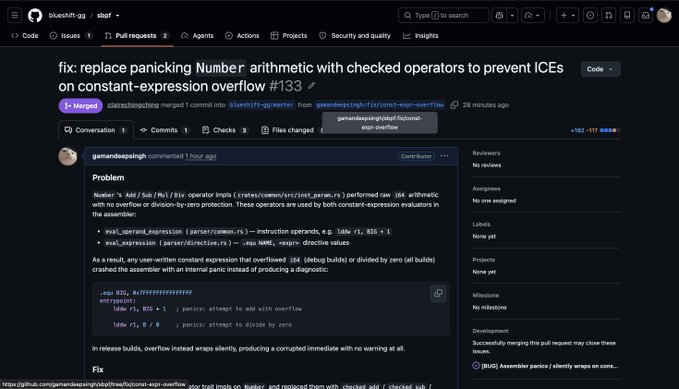Open the Security and quality tab
The width and height of the screenshot is (679, 389).
pyautogui.click(x=355, y=36)
